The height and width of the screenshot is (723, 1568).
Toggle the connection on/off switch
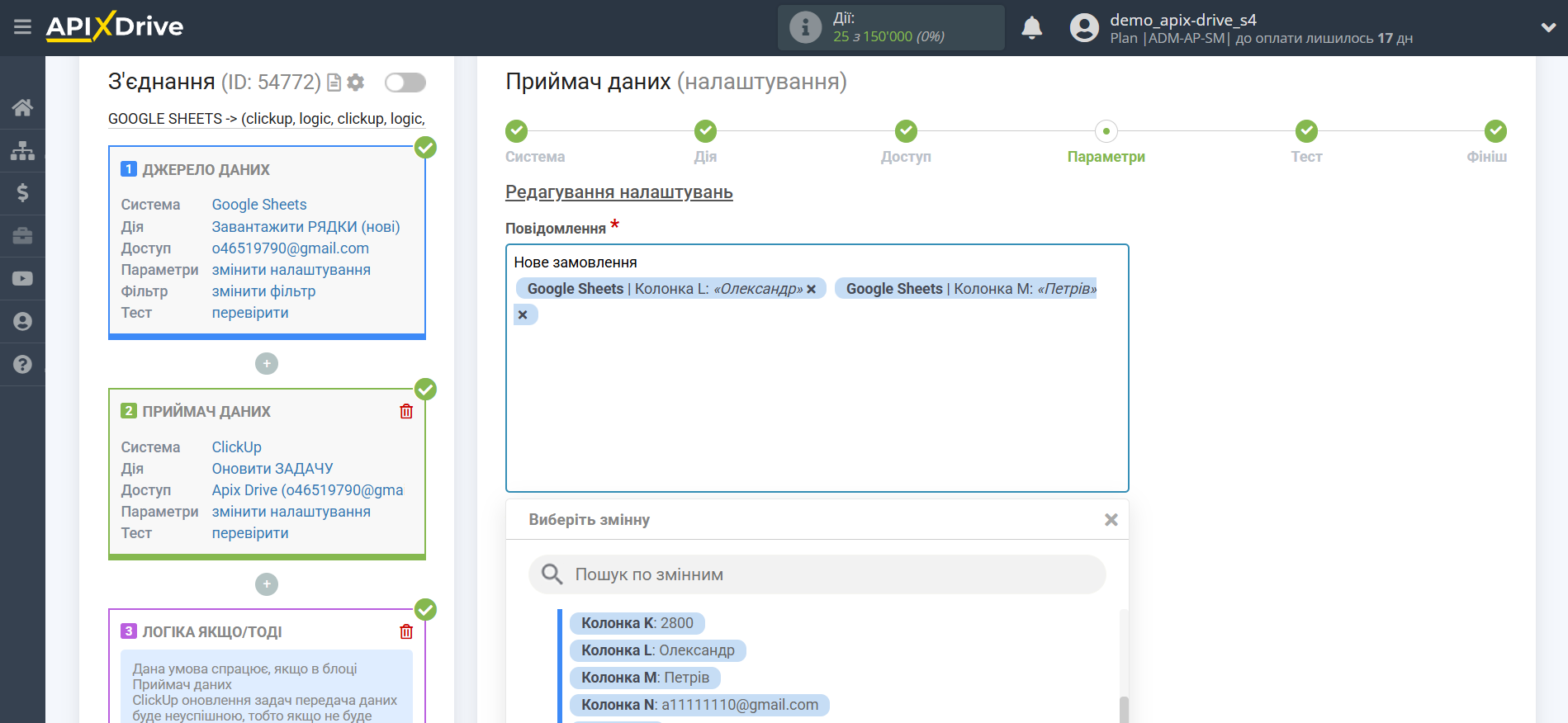pos(405,83)
